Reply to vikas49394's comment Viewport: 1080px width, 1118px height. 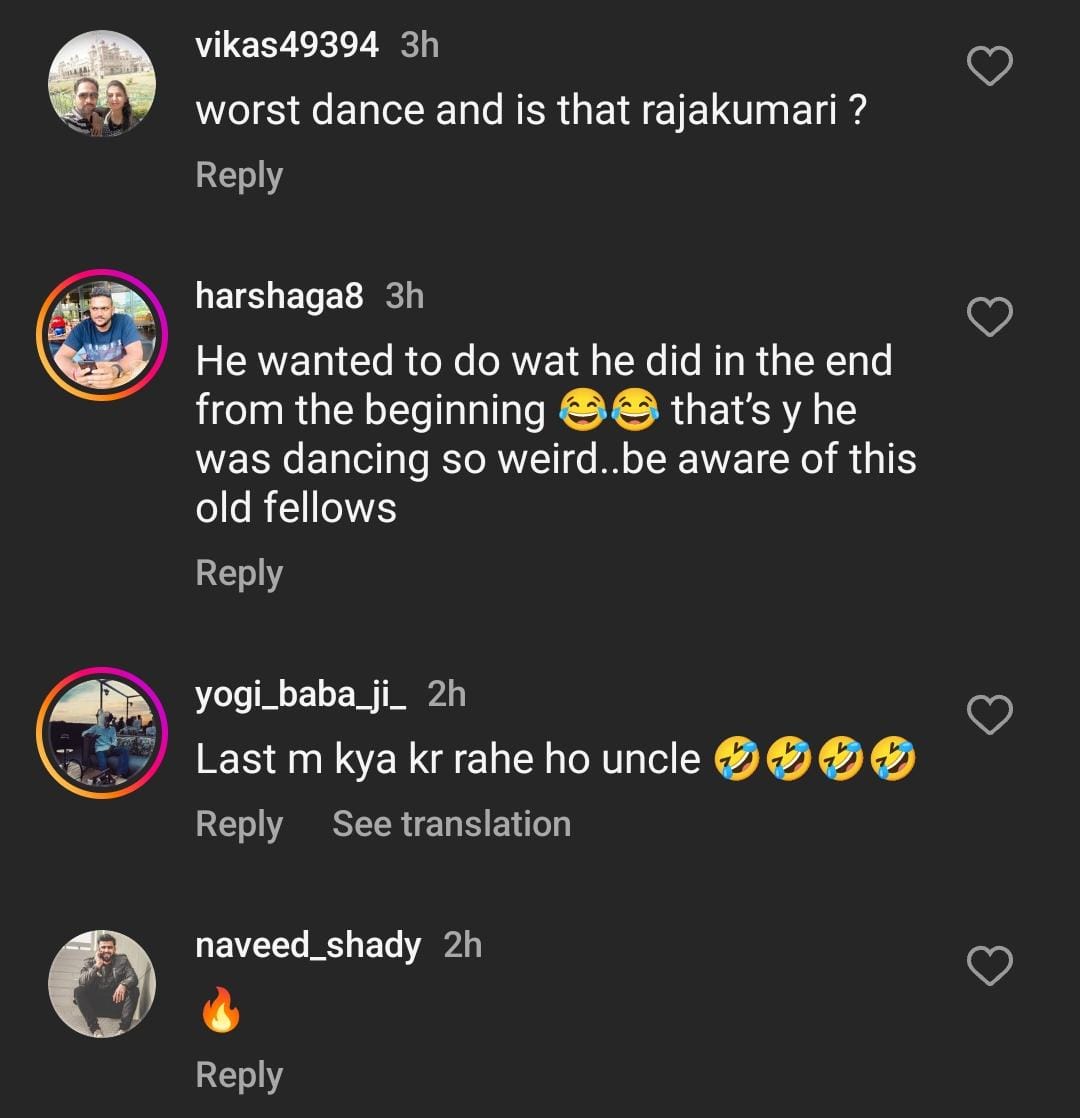coord(239,175)
